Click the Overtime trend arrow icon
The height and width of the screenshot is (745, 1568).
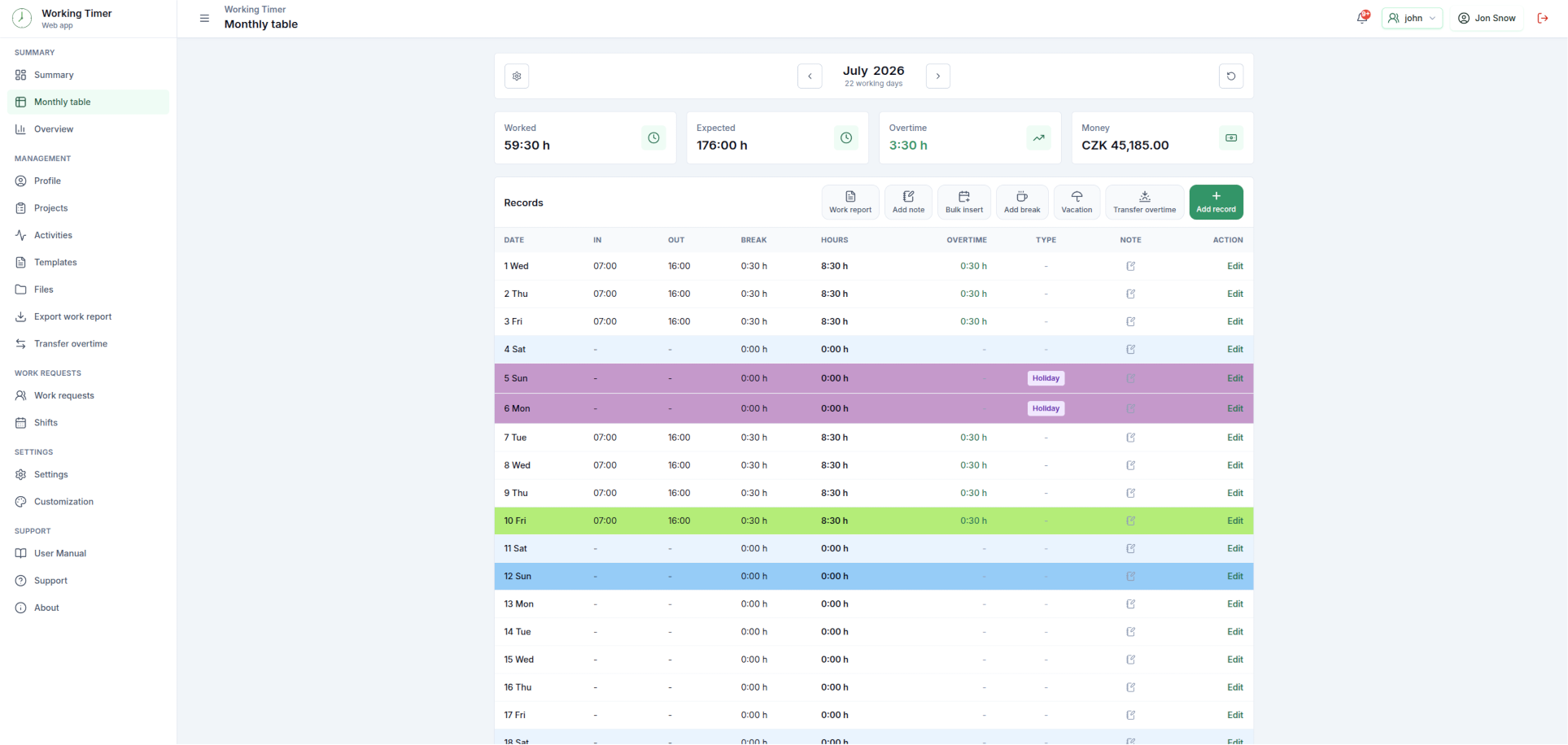pyautogui.click(x=1039, y=138)
